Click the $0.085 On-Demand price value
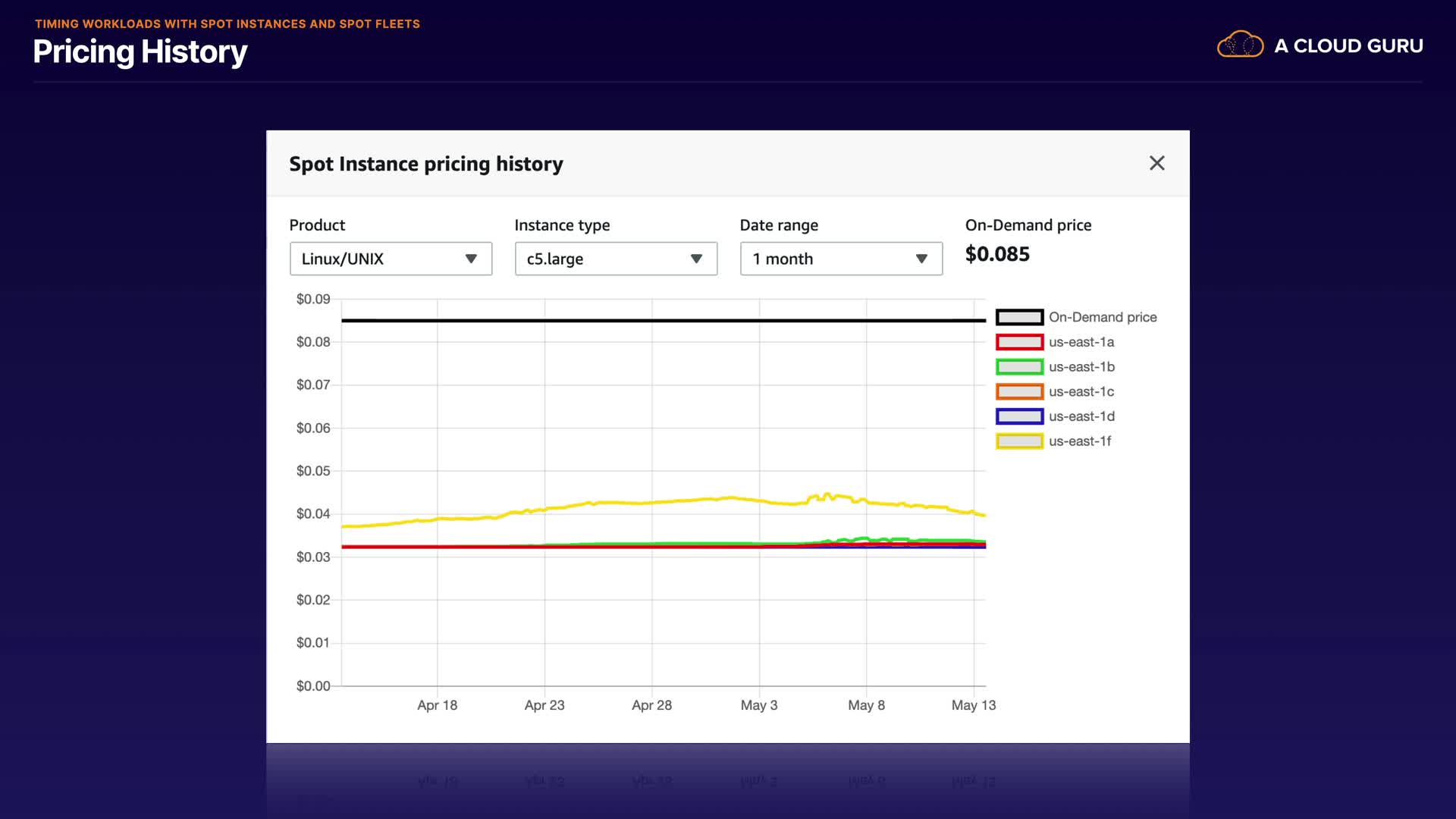 [997, 254]
